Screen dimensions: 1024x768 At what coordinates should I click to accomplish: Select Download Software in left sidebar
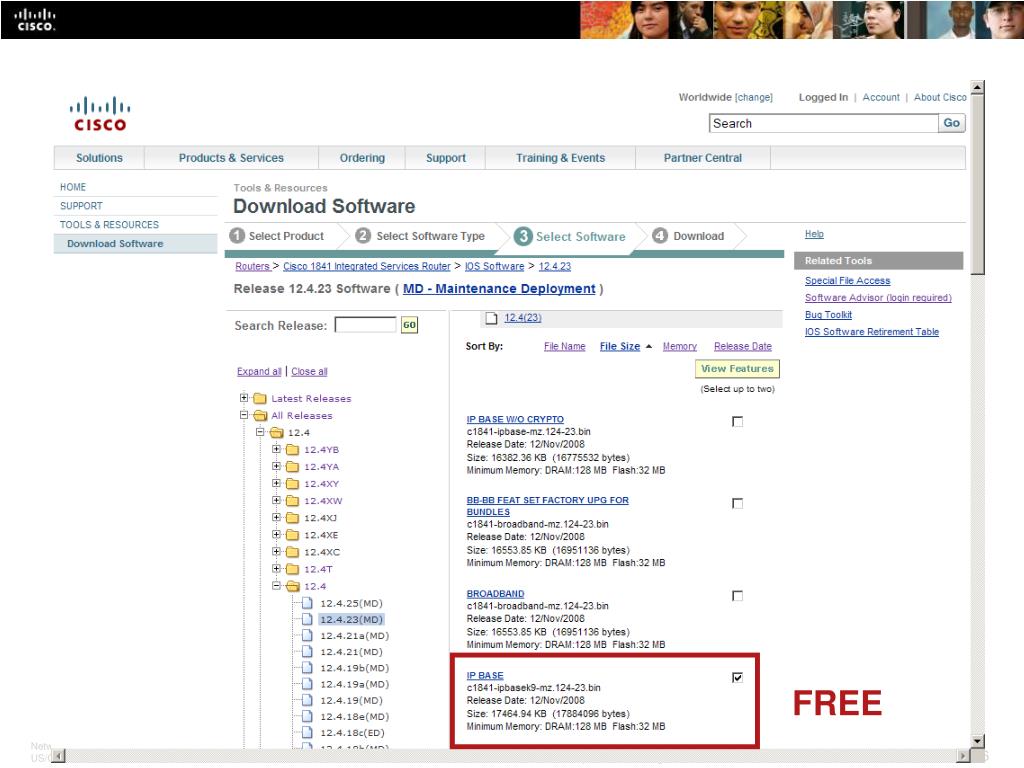coord(135,244)
